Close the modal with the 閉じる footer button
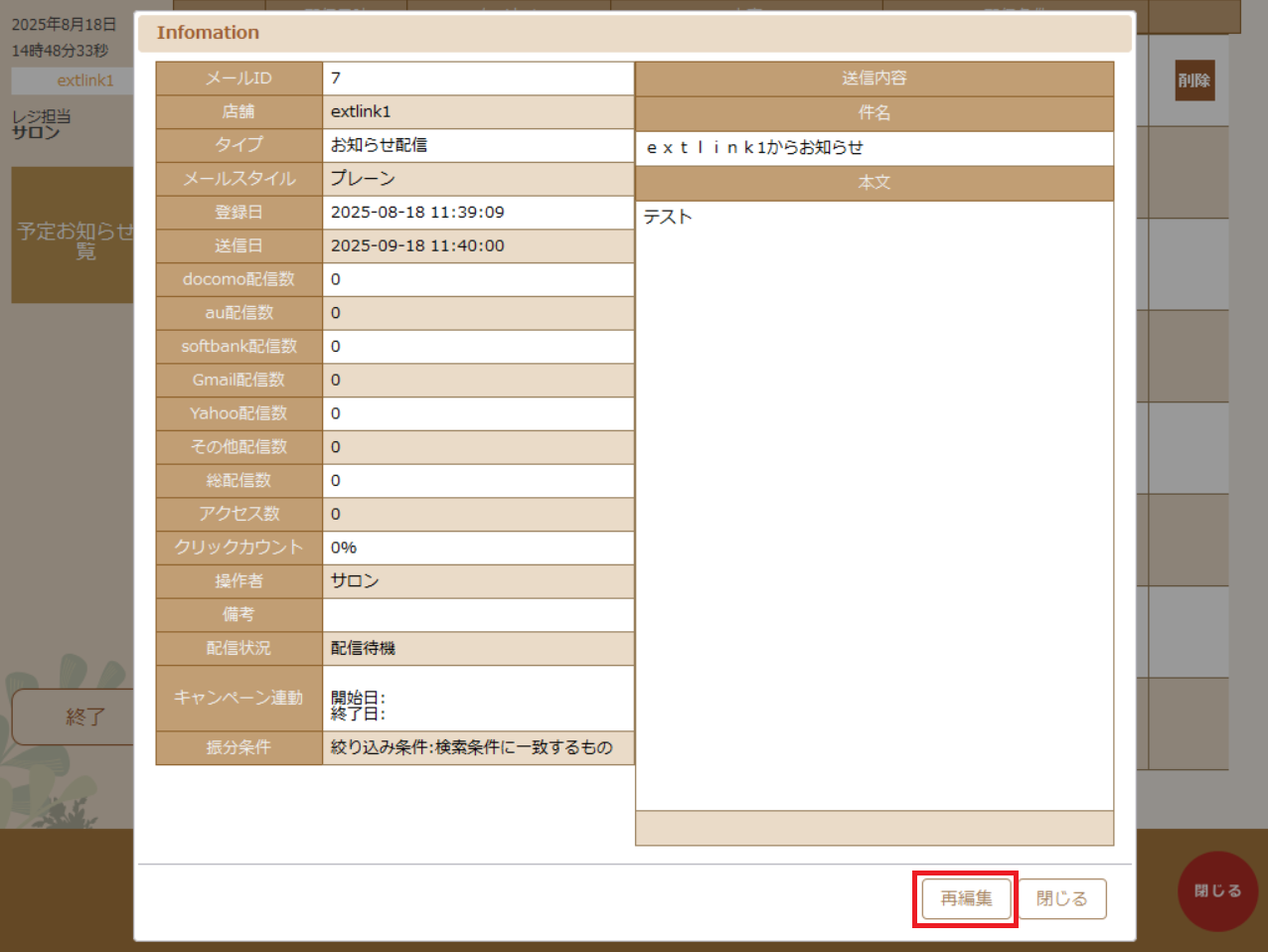 pos(1063,897)
